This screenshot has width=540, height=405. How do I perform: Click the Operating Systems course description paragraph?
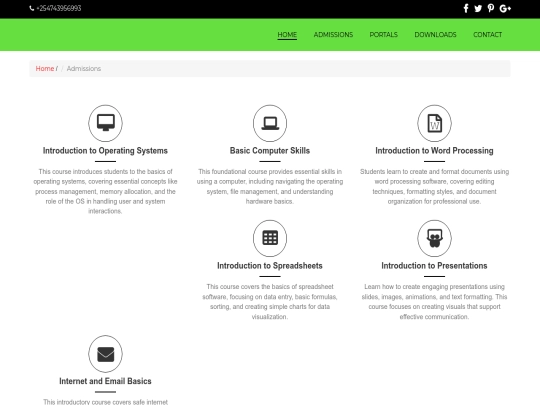pyautogui.click(x=105, y=191)
